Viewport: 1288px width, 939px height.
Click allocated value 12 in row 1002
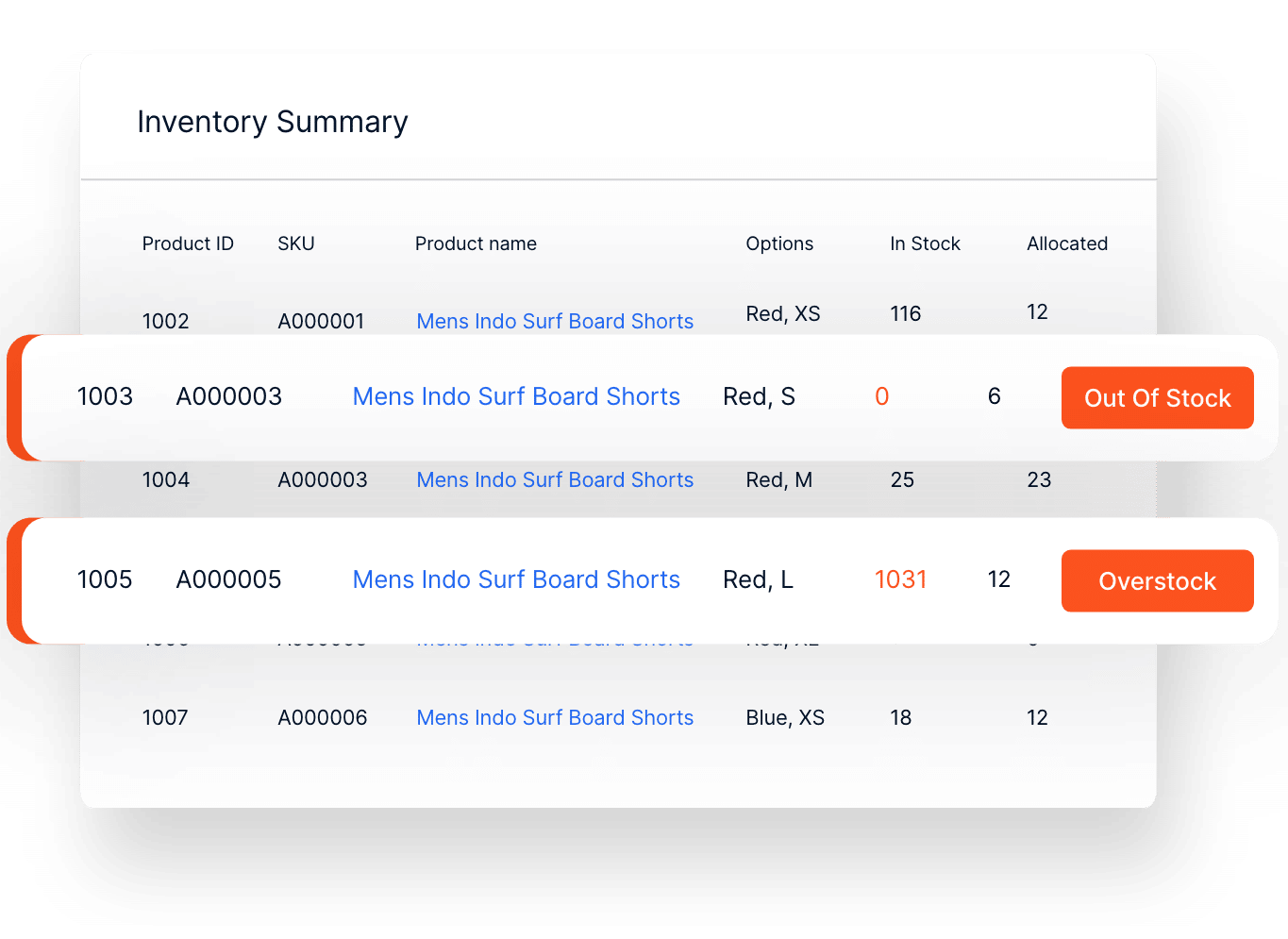(1038, 311)
